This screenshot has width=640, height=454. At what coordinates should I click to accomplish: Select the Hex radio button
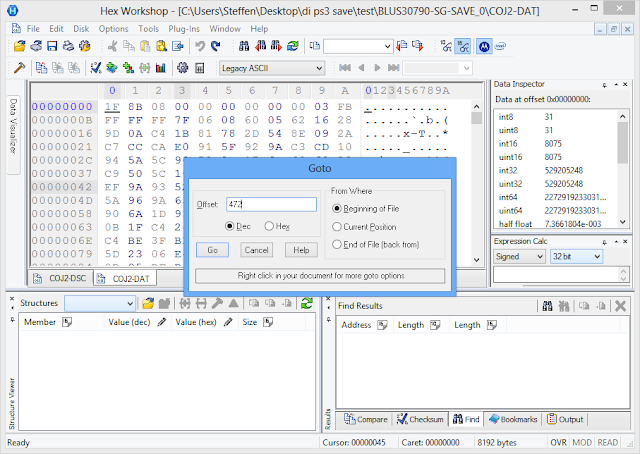(x=270, y=227)
